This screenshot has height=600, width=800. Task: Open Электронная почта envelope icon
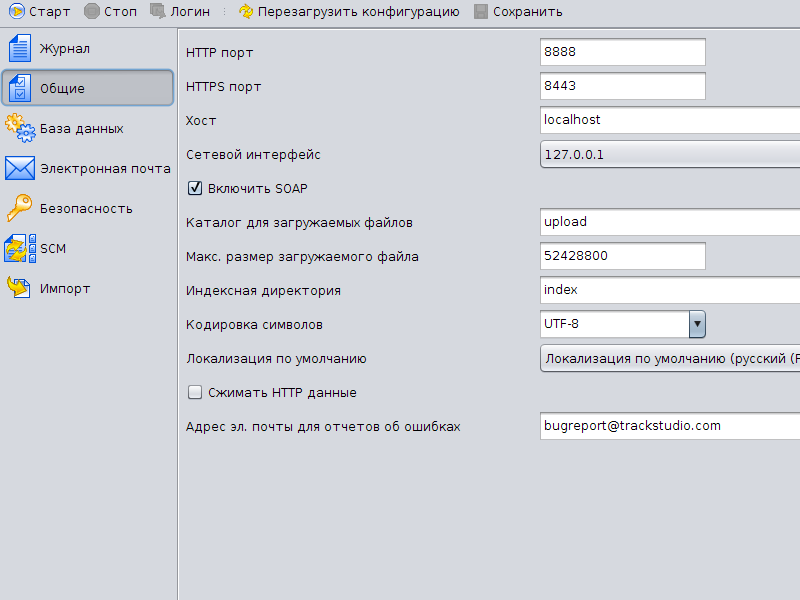click(20, 168)
